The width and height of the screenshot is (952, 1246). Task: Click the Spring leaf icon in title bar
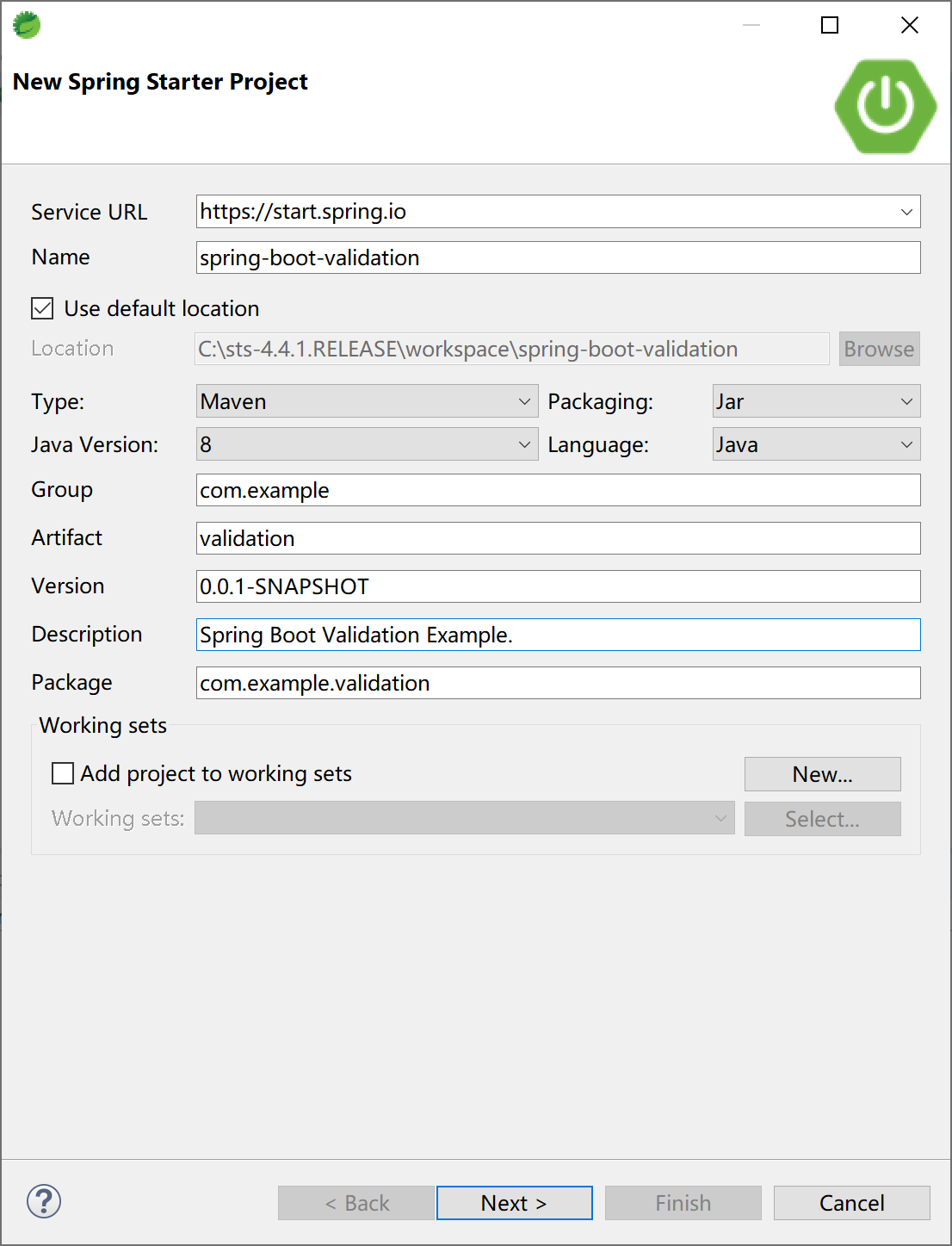27,25
